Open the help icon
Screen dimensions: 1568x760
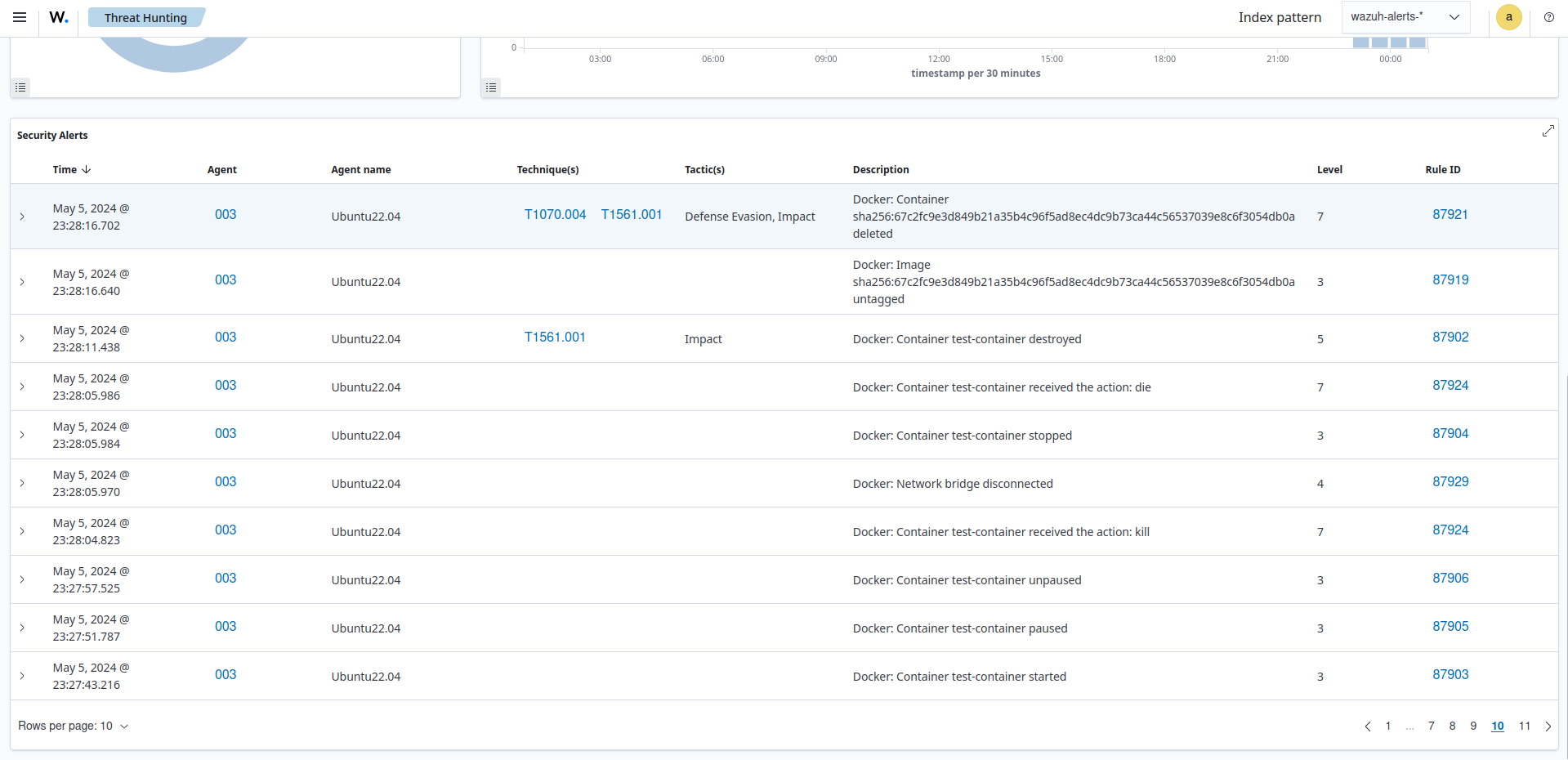[1549, 17]
